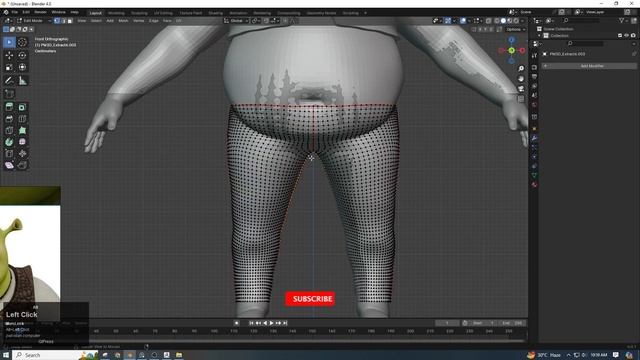Viewport: 640px width, 360px height.
Task: Open the Render menu
Action: click(40, 12)
